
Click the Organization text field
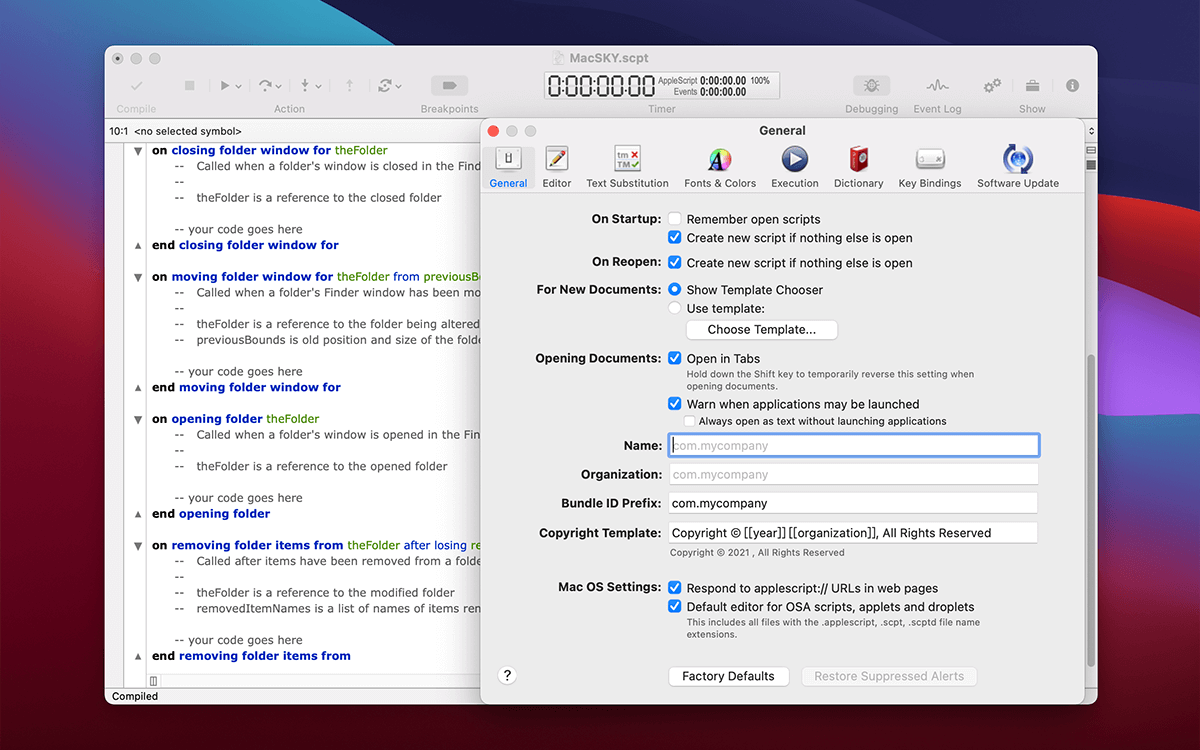pos(853,474)
